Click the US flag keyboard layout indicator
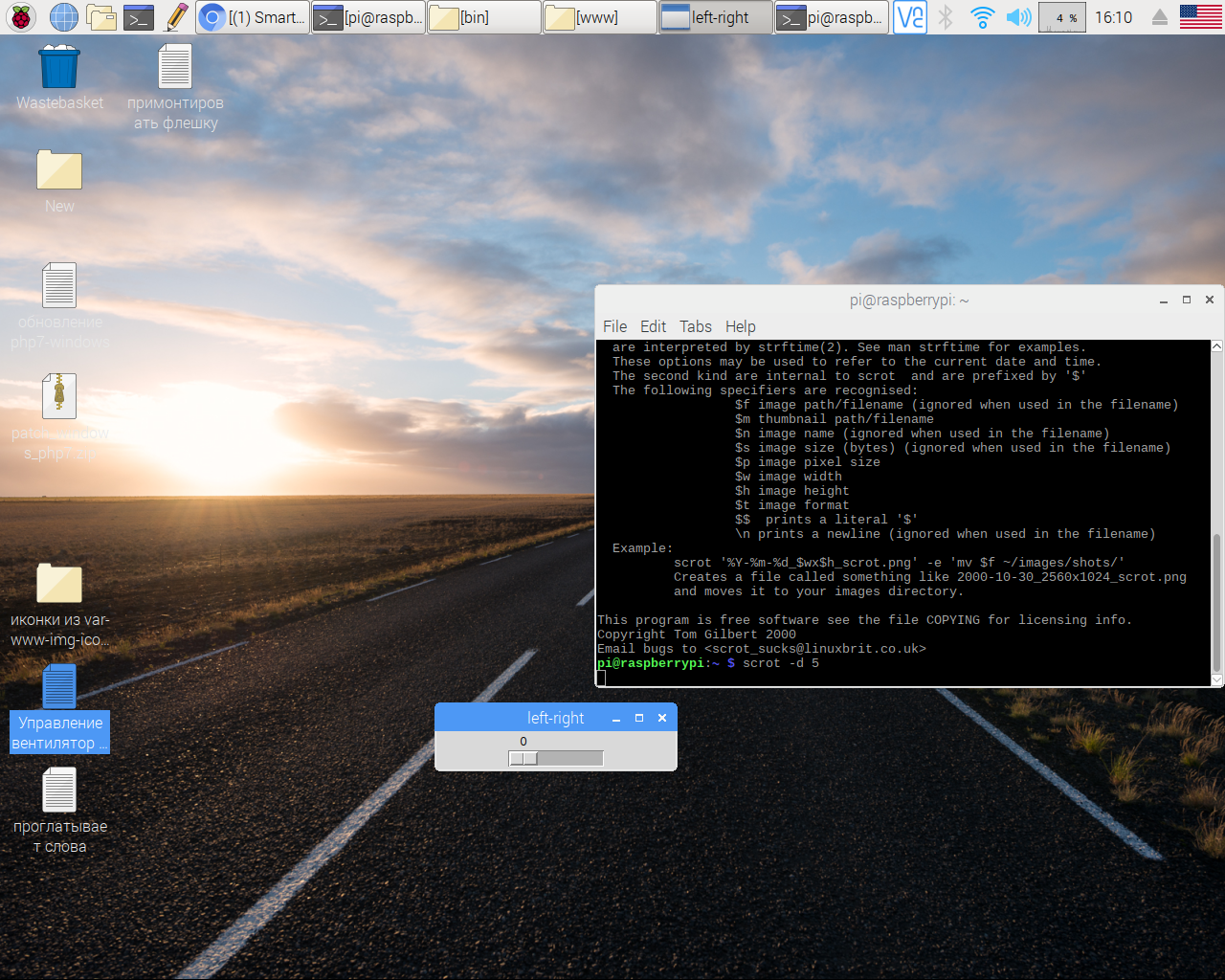The height and width of the screenshot is (980, 1225). (x=1200, y=16)
